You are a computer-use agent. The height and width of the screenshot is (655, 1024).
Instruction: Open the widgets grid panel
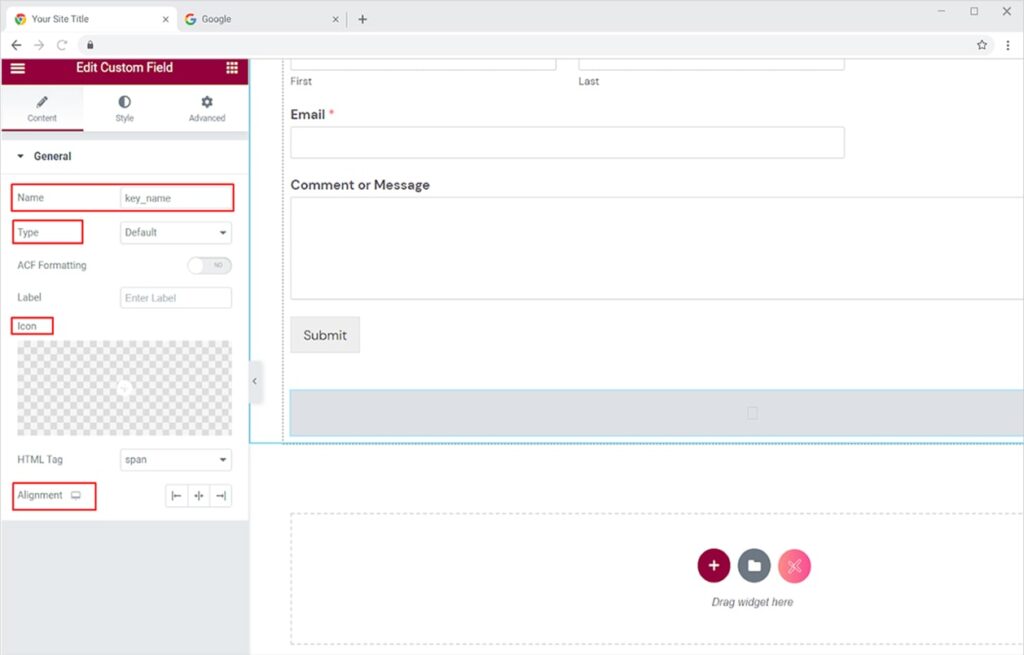click(x=232, y=68)
